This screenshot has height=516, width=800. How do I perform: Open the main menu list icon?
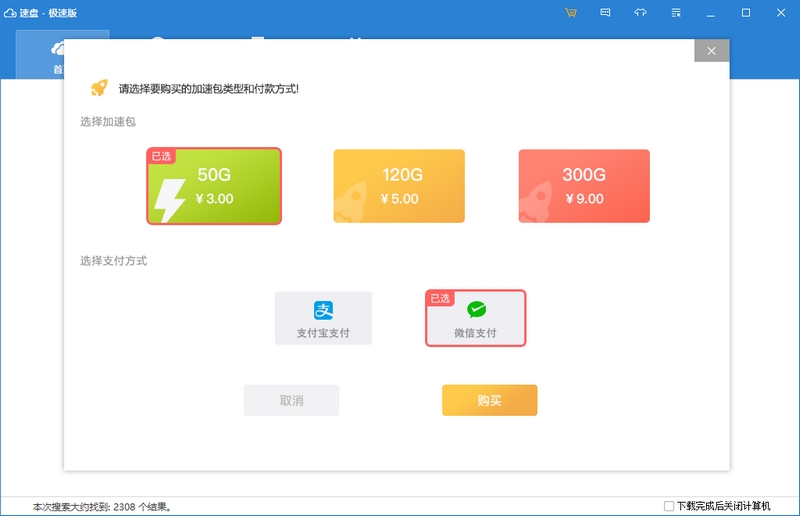pos(676,13)
